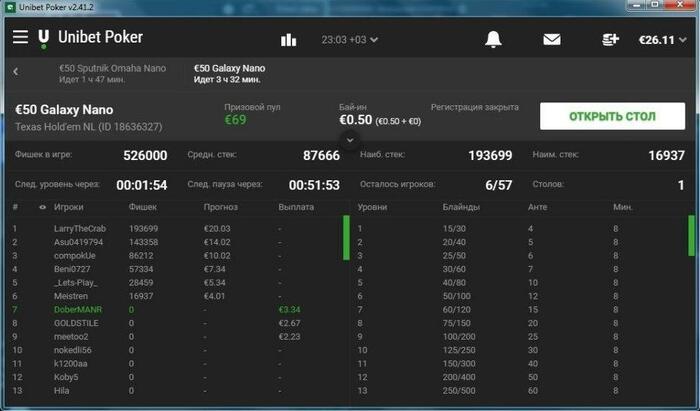Select the highlighted DoberMANR player row
This screenshot has height=411, width=700.
click(177, 309)
